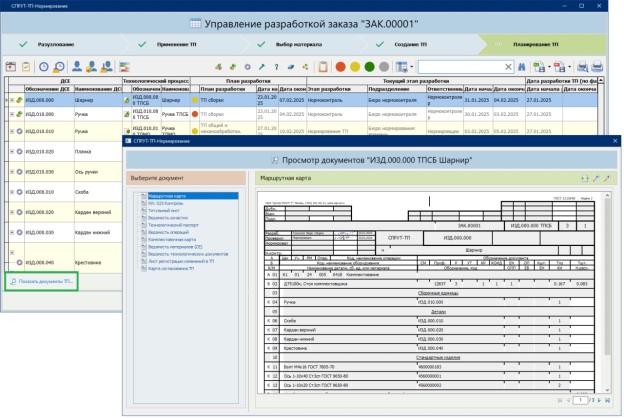Expand the ИЗД.010.020 Планка row
This screenshot has height=418, width=624.
click(13, 152)
